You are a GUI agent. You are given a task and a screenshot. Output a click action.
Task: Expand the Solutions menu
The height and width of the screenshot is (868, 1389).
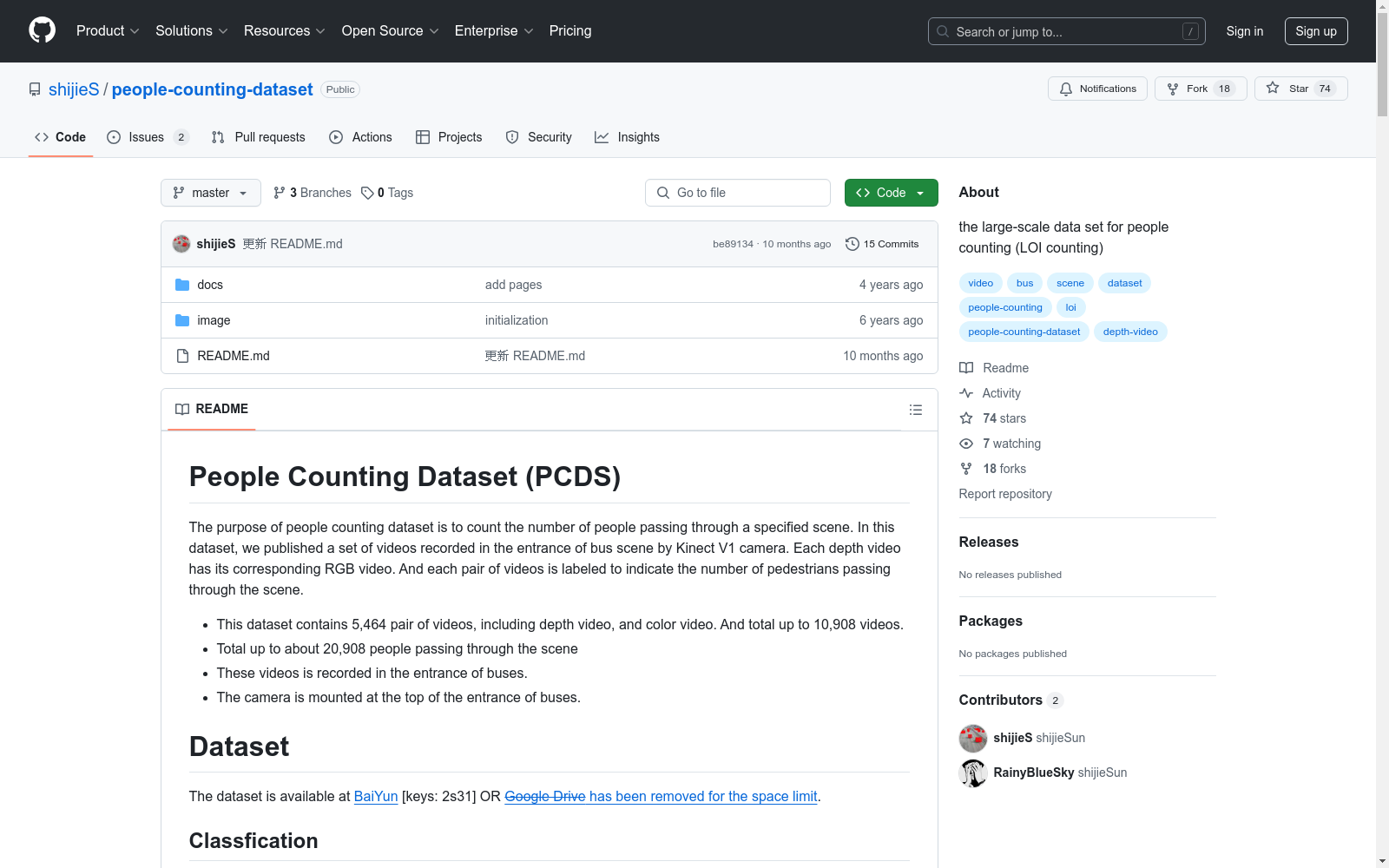click(192, 30)
